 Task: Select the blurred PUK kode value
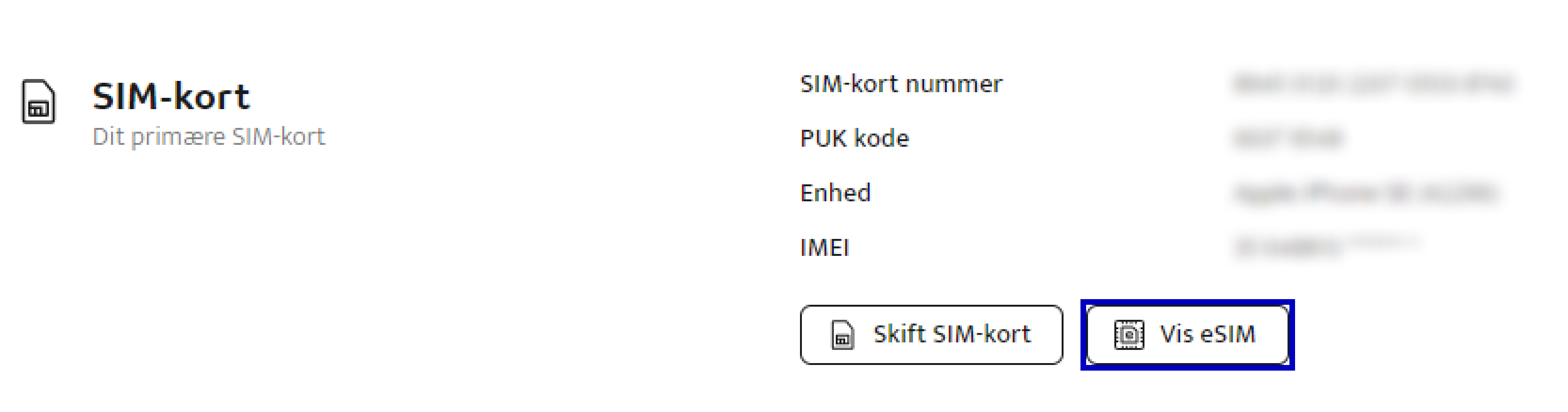tap(1288, 139)
